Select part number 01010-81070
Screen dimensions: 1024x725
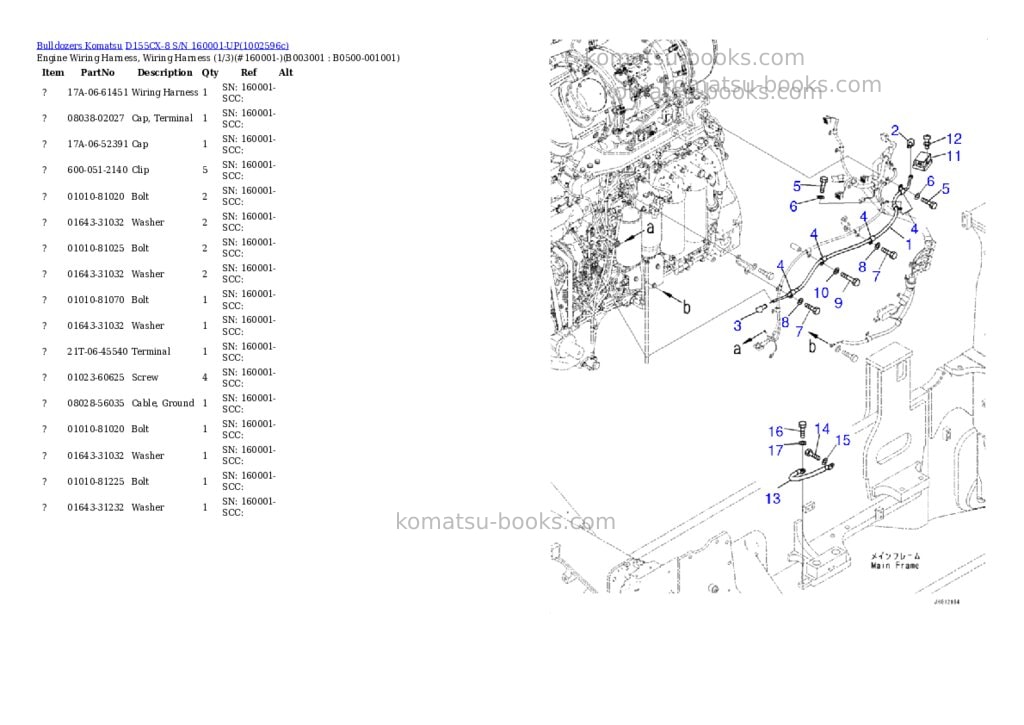[x=95, y=300]
